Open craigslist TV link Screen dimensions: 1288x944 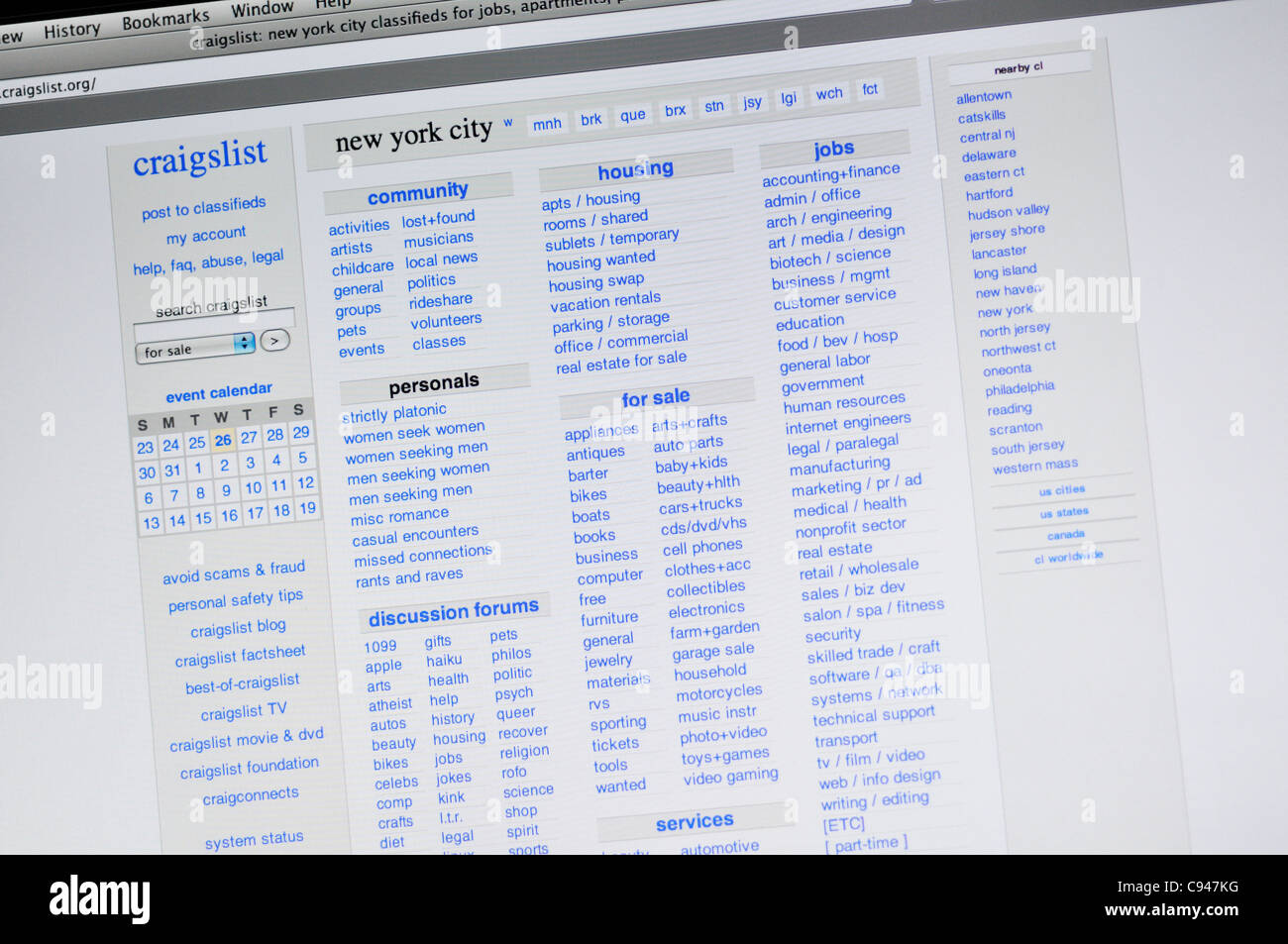[x=244, y=711]
